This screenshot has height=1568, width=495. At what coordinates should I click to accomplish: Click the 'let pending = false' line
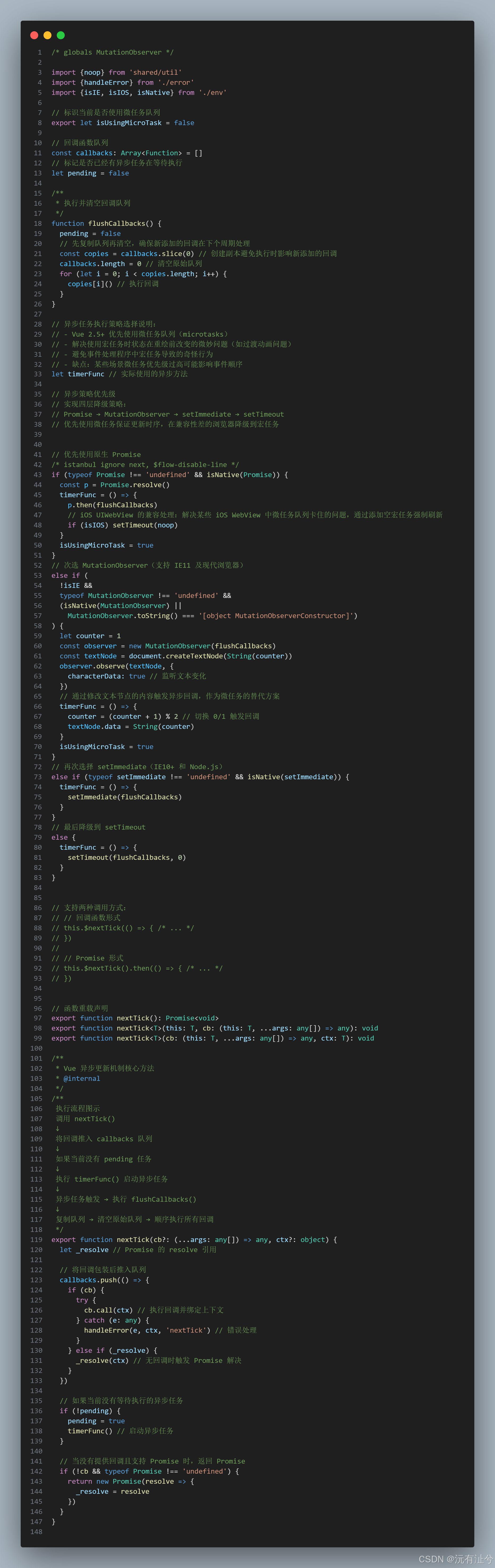[90, 174]
